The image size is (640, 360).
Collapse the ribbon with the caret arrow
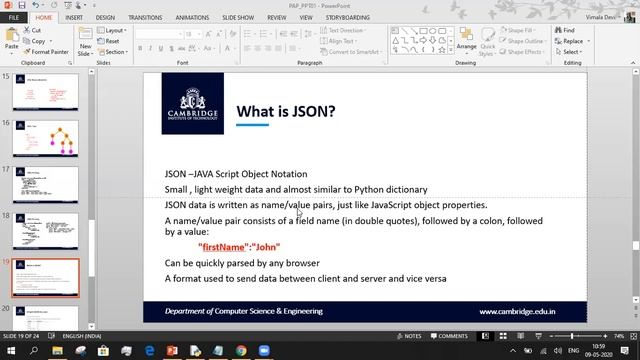pyautogui.click(x=633, y=63)
